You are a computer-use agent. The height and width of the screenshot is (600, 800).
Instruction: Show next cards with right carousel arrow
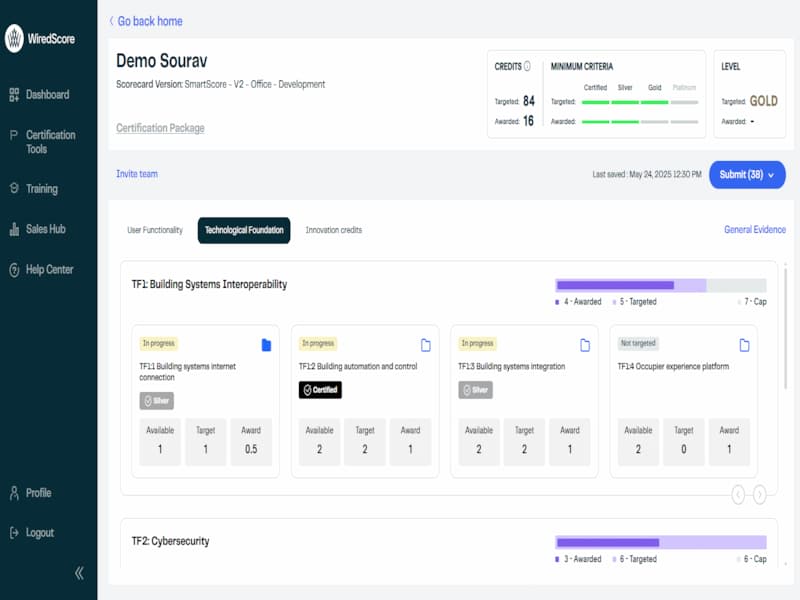click(759, 494)
